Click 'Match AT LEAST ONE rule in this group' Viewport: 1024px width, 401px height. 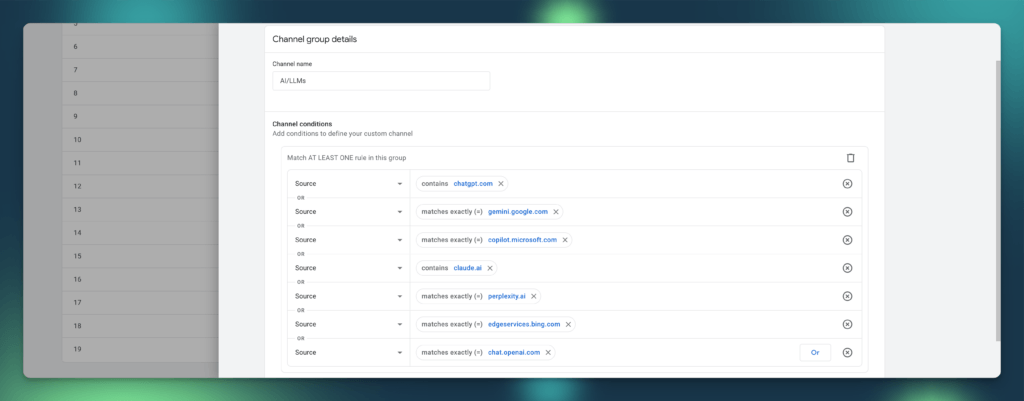[347, 158]
